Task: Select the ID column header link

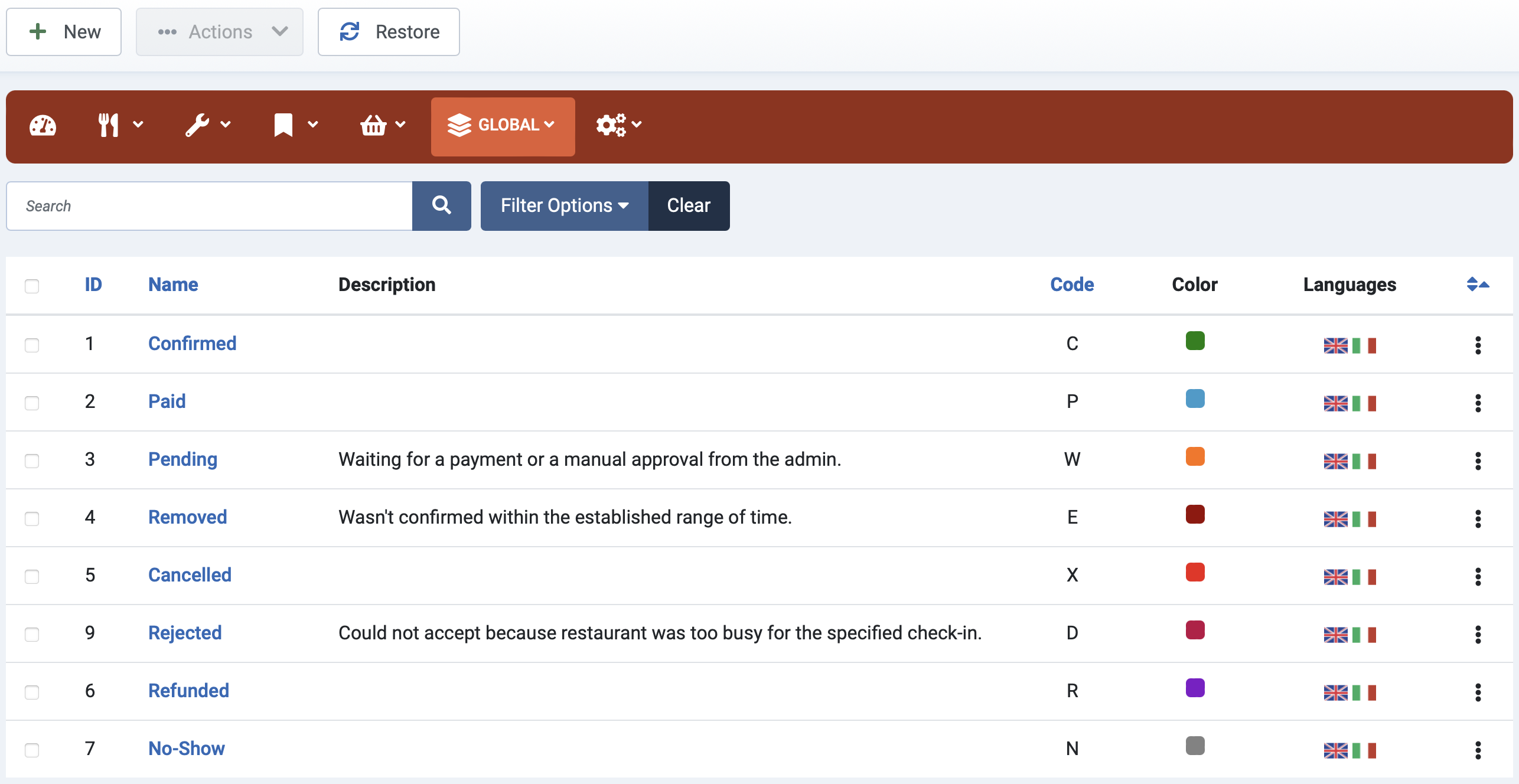Action: [x=91, y=284]
